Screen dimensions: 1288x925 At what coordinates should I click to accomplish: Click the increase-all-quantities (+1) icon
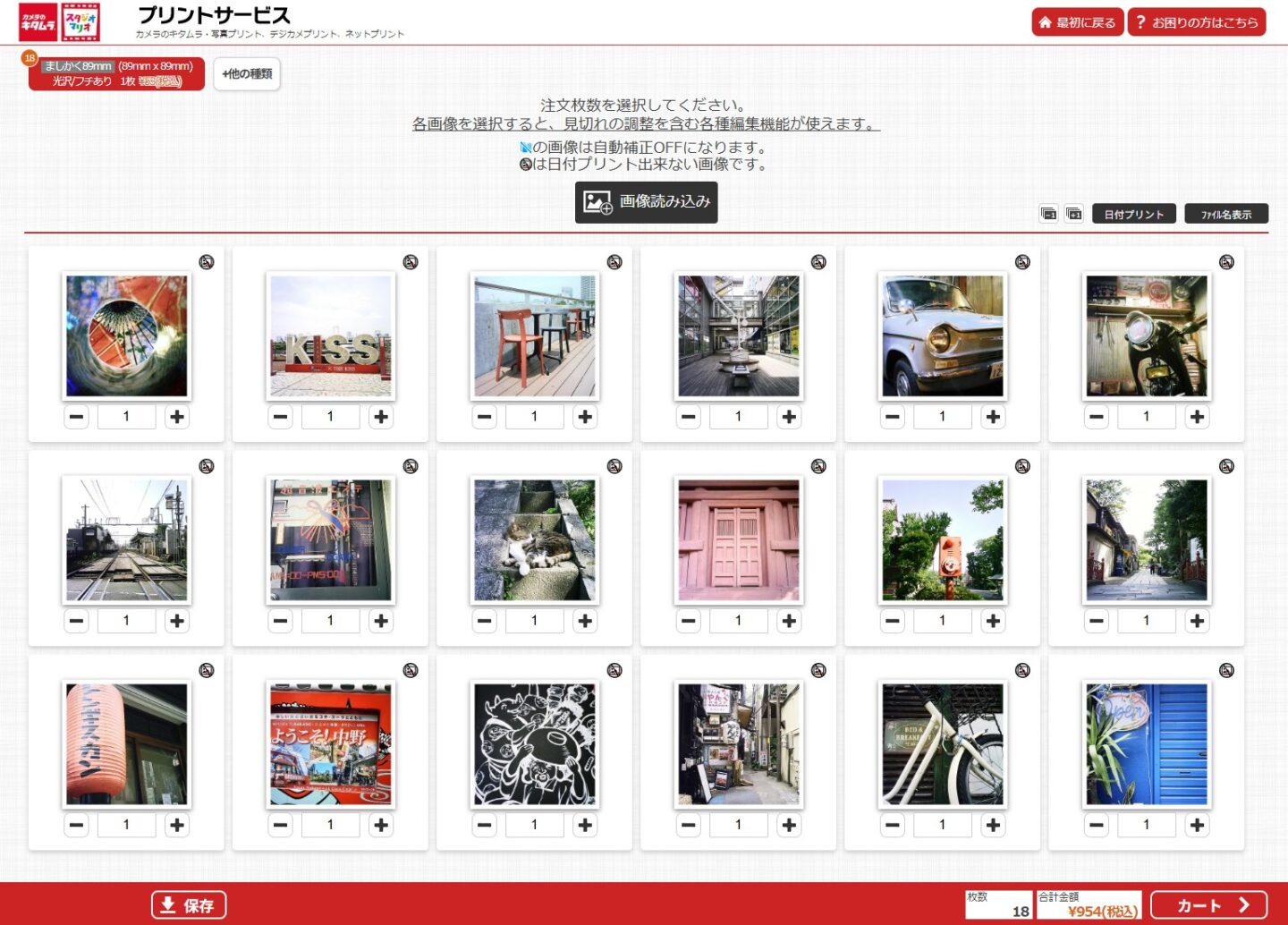click(x=1074, y=214)
